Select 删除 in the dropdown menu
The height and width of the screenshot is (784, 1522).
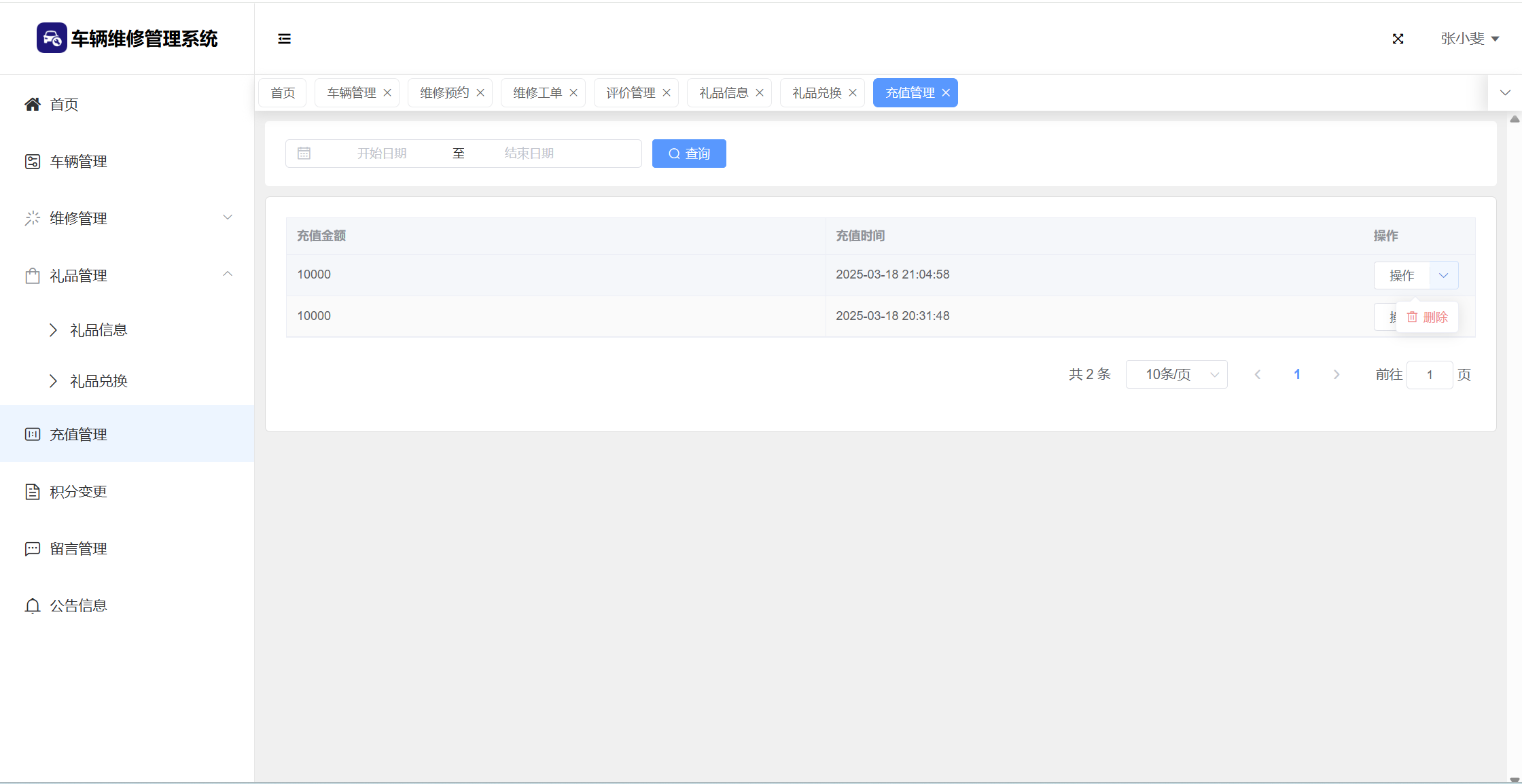tap(1428, 317)
